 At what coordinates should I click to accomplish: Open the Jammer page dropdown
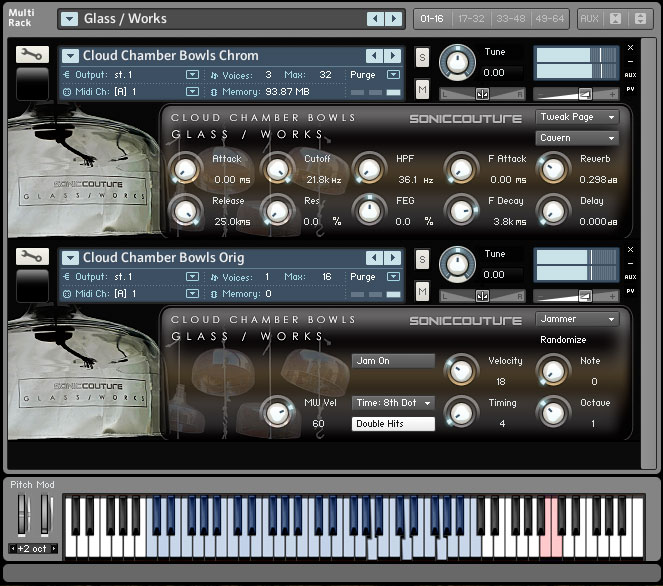tap(577, 319)
